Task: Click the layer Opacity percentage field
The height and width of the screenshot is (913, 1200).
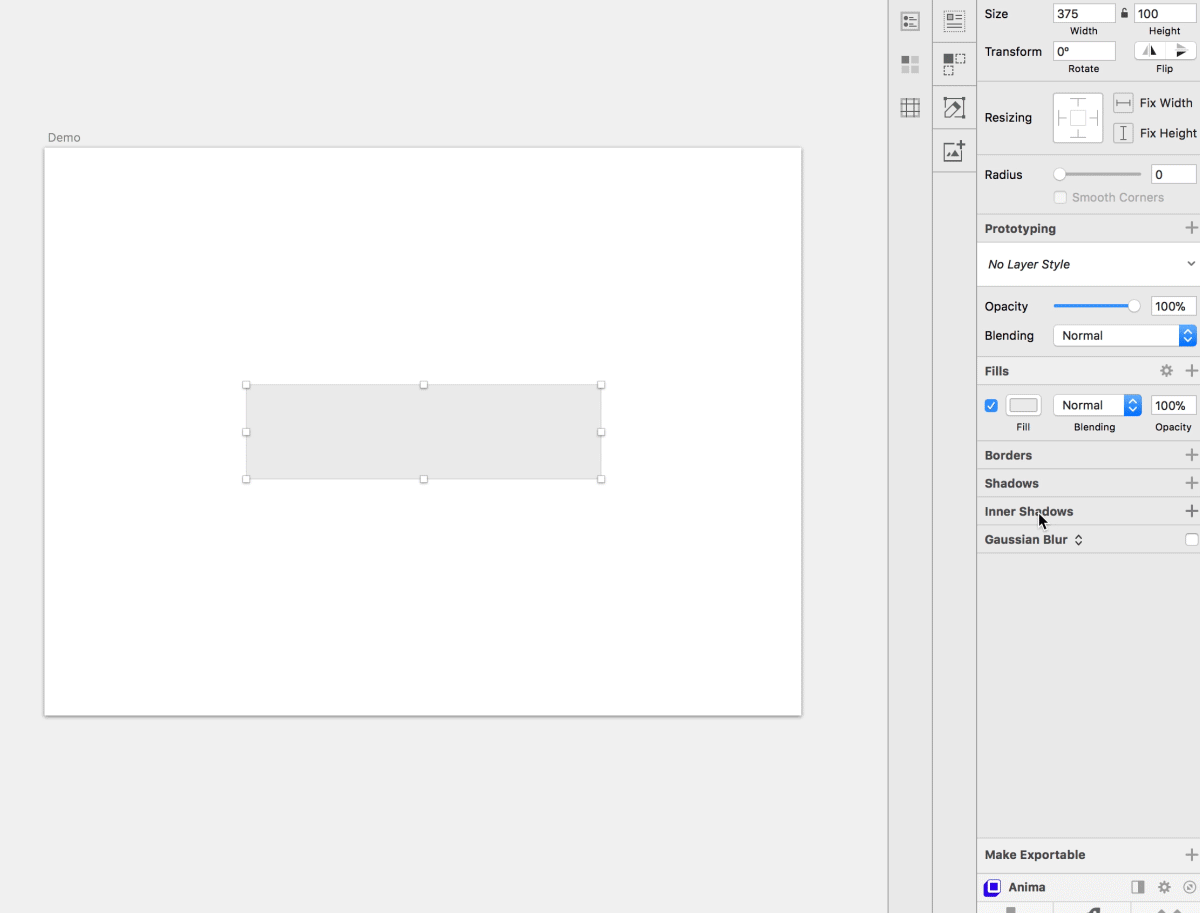Action: (1173, 306)
